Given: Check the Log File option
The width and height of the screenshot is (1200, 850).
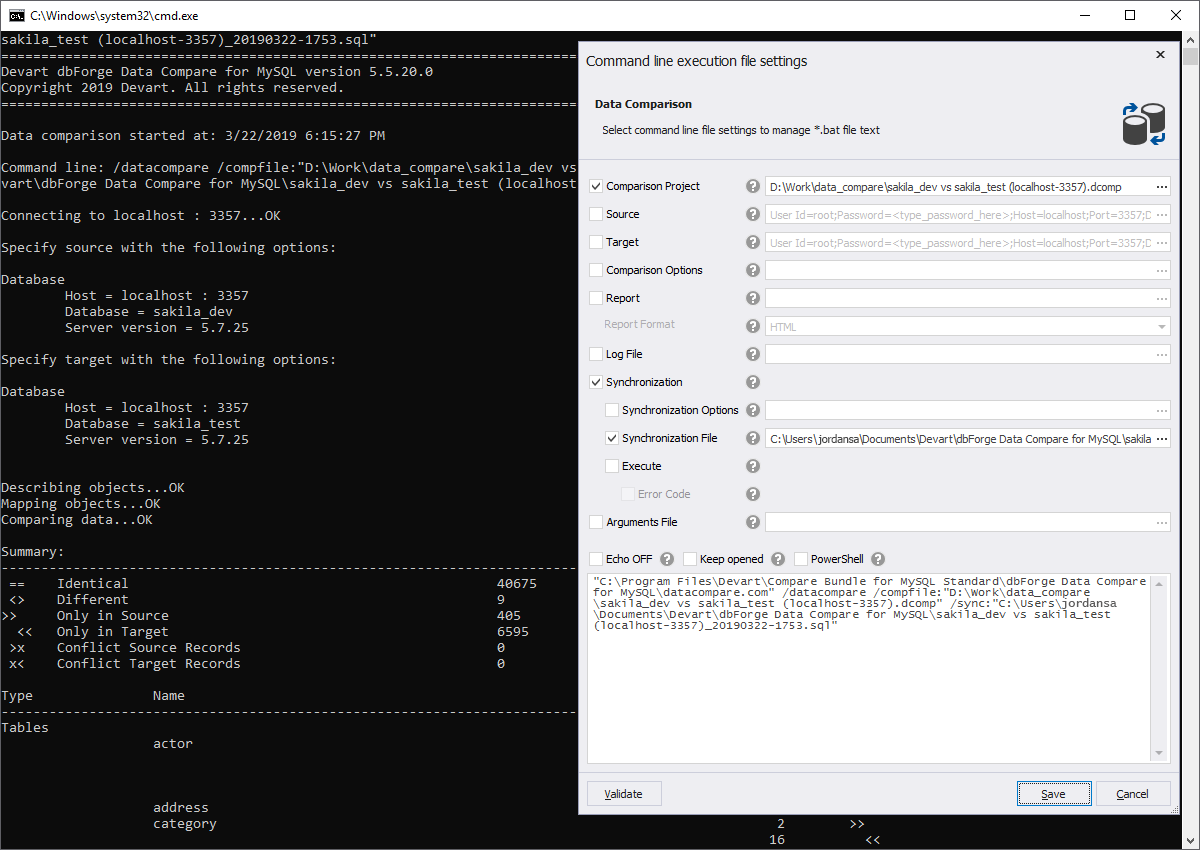Looking at the screenshot, I should 597,354.
